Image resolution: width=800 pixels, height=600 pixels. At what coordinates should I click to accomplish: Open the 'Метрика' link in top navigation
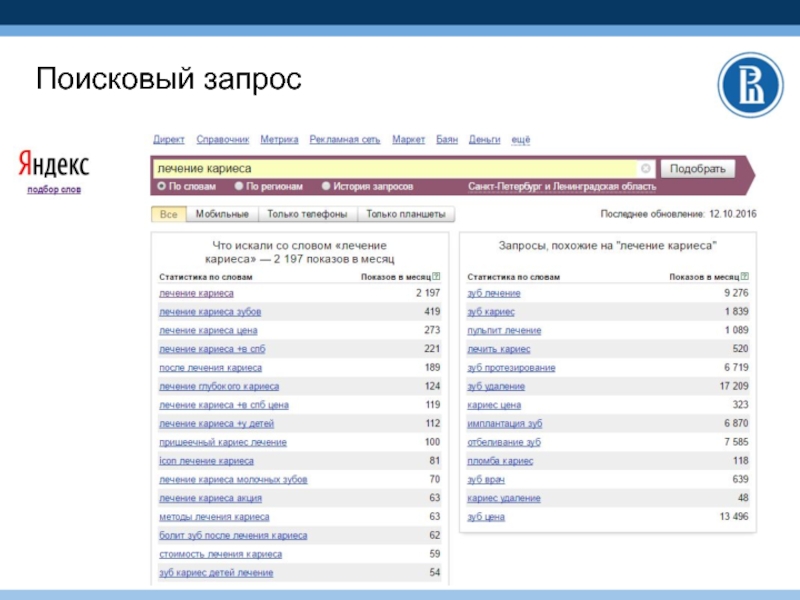click(279, 139)
